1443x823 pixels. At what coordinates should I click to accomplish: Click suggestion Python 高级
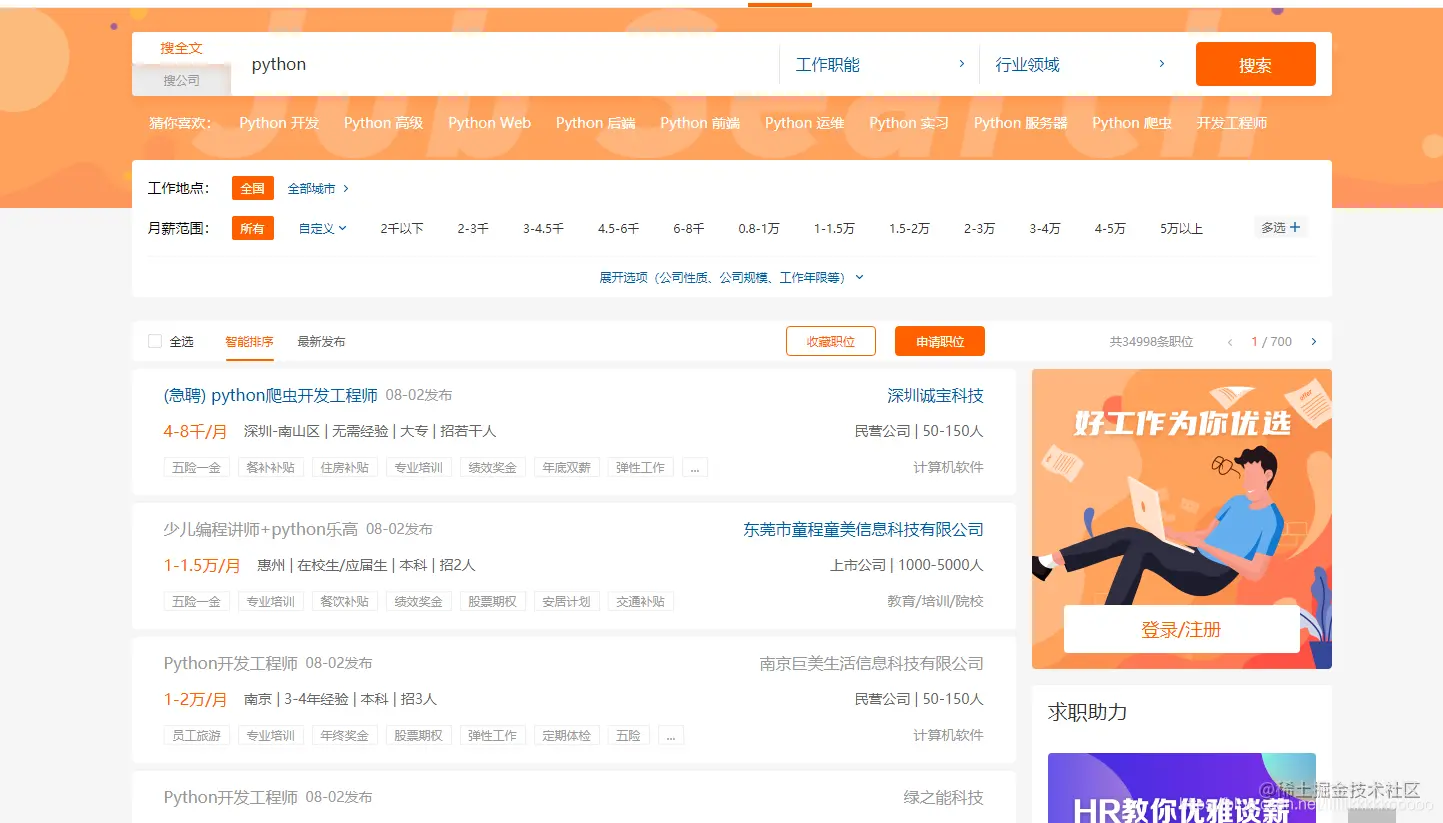[x=383, y=123]
